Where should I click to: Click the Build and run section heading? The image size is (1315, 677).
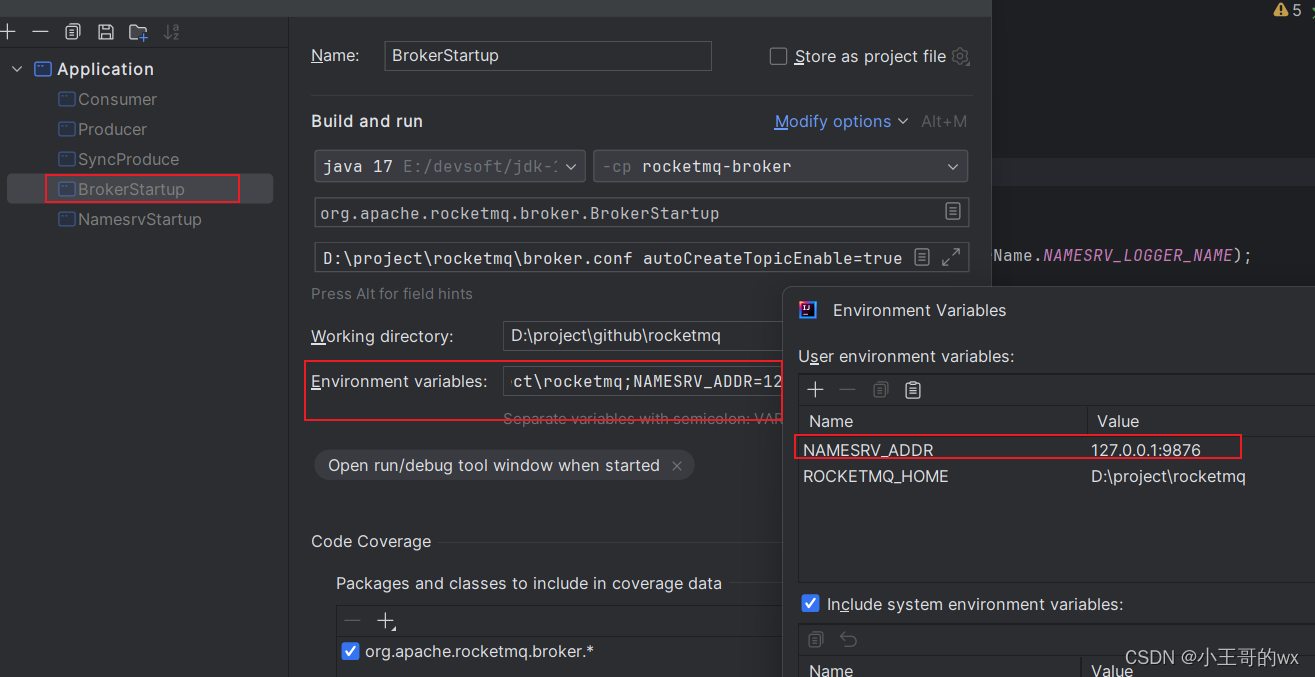tap(367, 121)
